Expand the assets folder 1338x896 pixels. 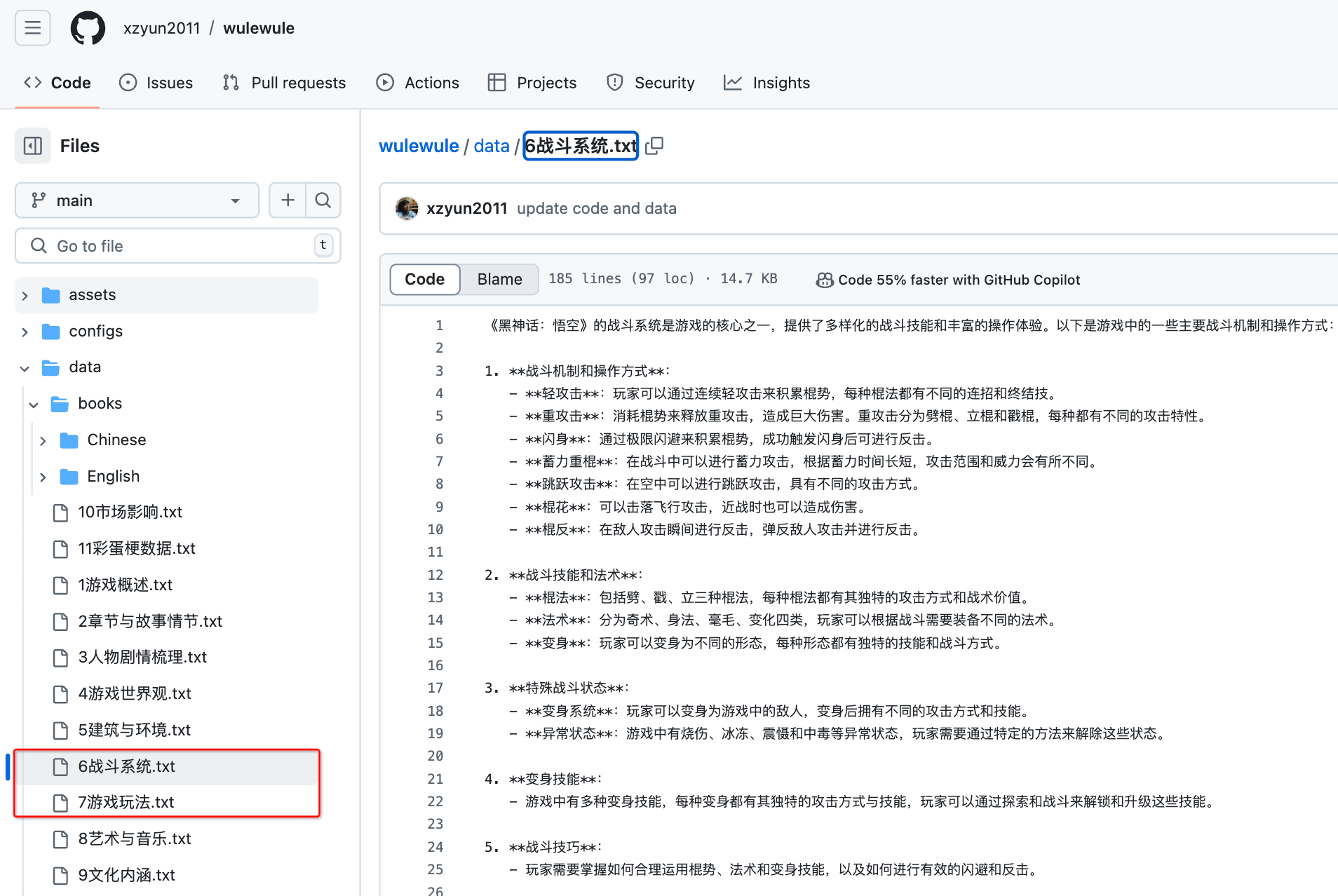(25, 295)
